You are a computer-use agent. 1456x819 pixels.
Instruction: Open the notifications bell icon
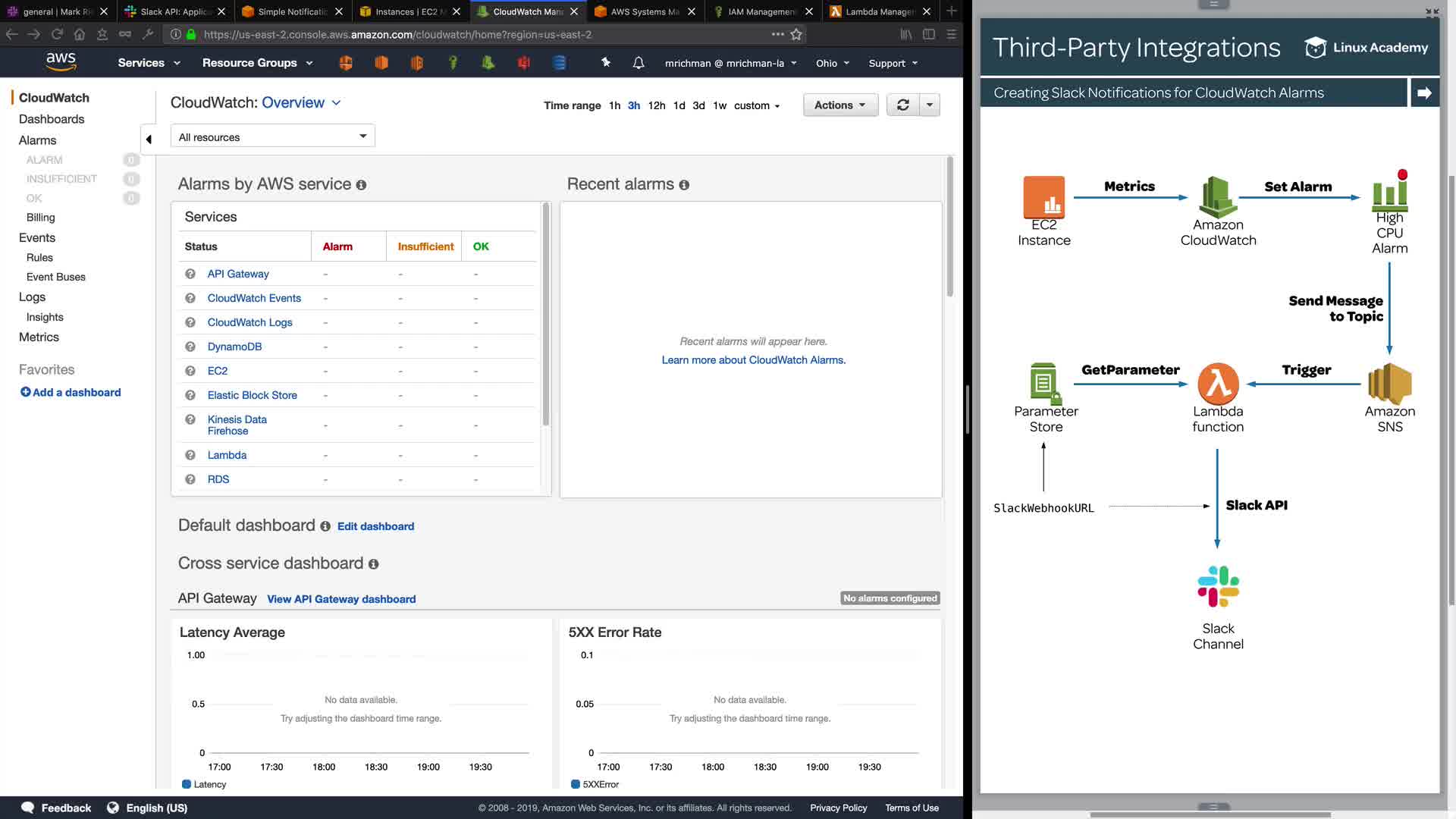[x=639, y=63]
